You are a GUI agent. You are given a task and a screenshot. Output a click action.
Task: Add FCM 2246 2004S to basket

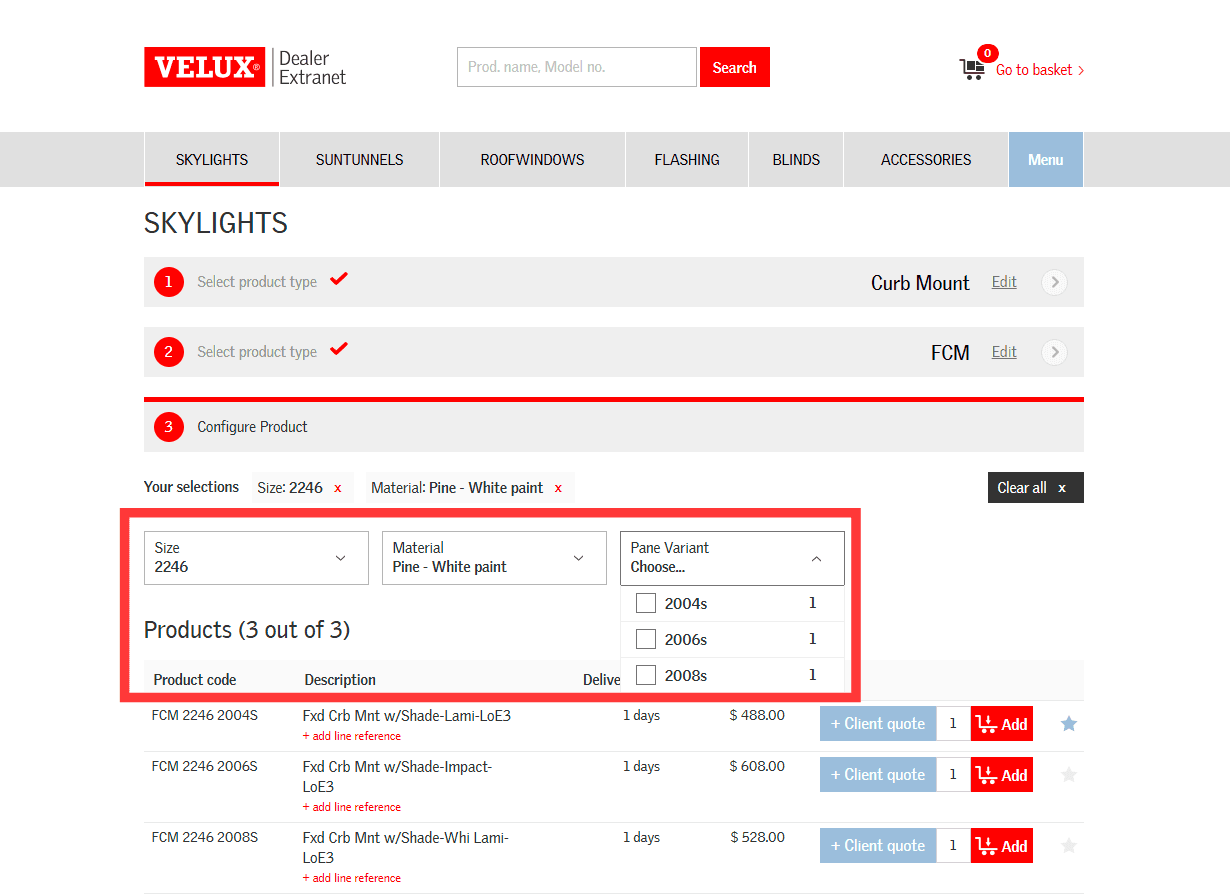pos(1001,723)
